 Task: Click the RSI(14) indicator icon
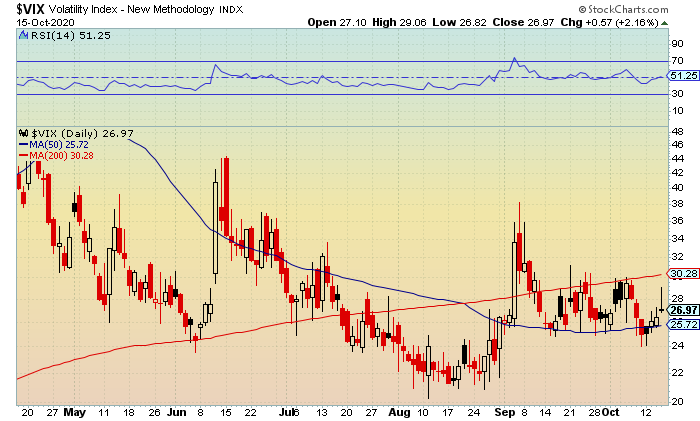coord(23,35)
